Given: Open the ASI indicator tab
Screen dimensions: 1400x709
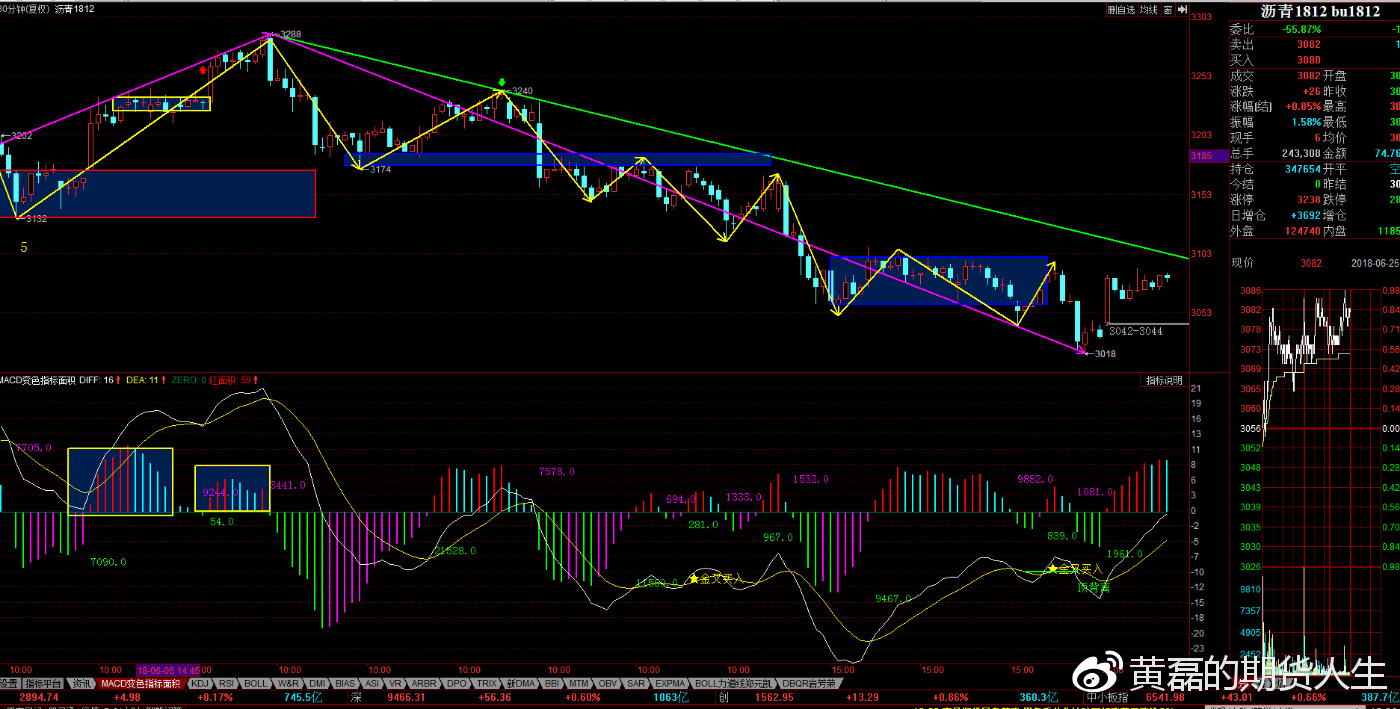Looking at the screenshot, I should 372,684.
